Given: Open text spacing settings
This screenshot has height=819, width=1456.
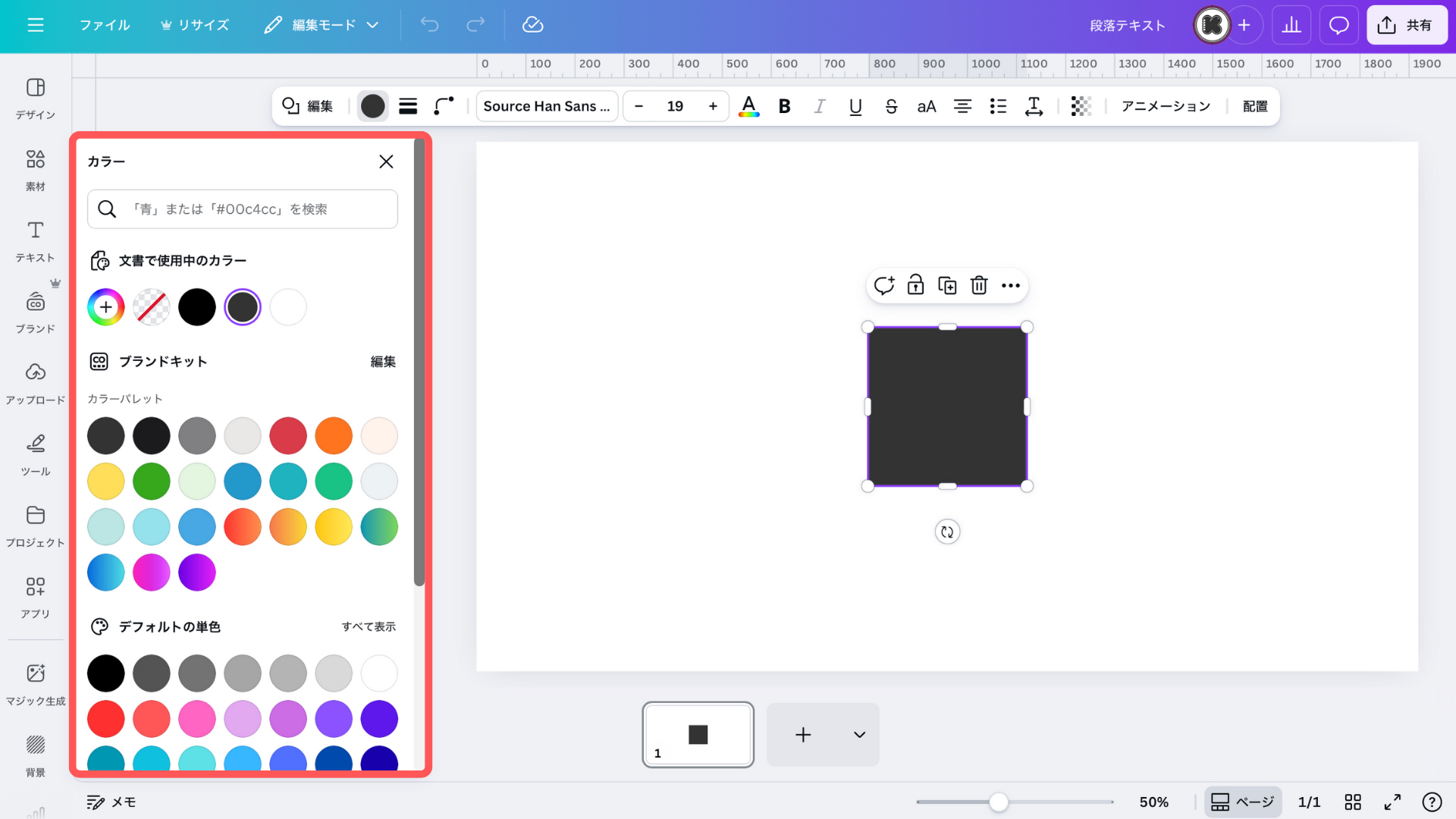Looking at the screenshot, I should (1034, 106).
